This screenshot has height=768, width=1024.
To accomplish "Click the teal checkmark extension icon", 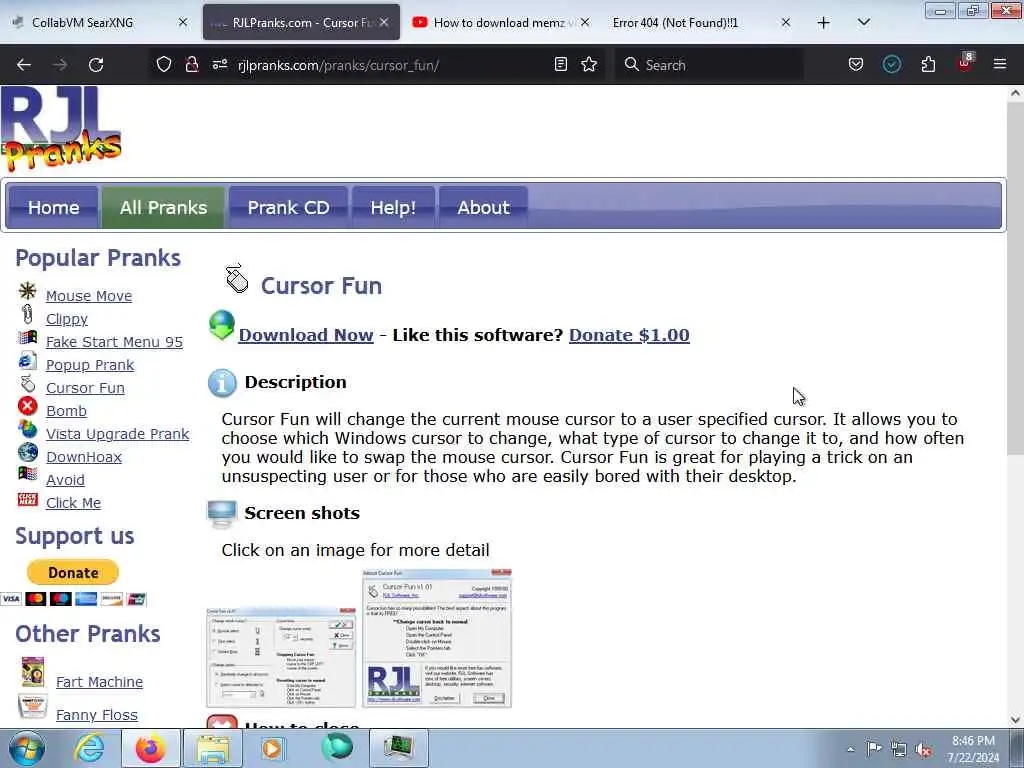I will click(x=891, y=64).
